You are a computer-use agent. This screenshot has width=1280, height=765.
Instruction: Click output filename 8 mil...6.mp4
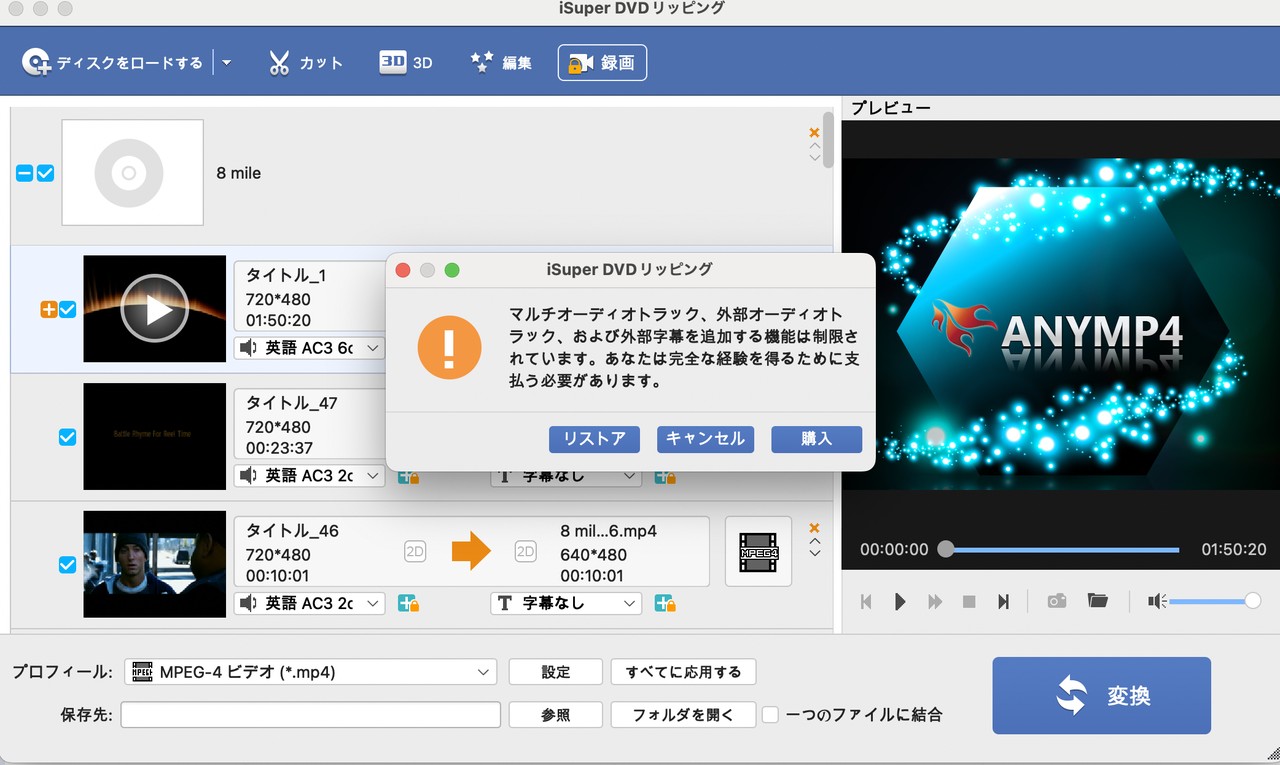[608, 531]
